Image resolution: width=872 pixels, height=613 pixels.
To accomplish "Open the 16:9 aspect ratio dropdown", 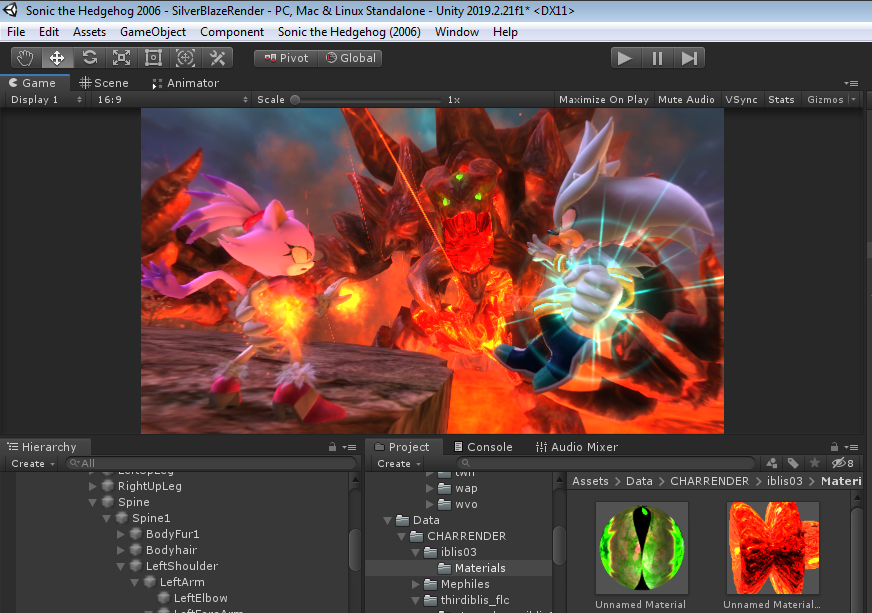I will click(172, 100).
